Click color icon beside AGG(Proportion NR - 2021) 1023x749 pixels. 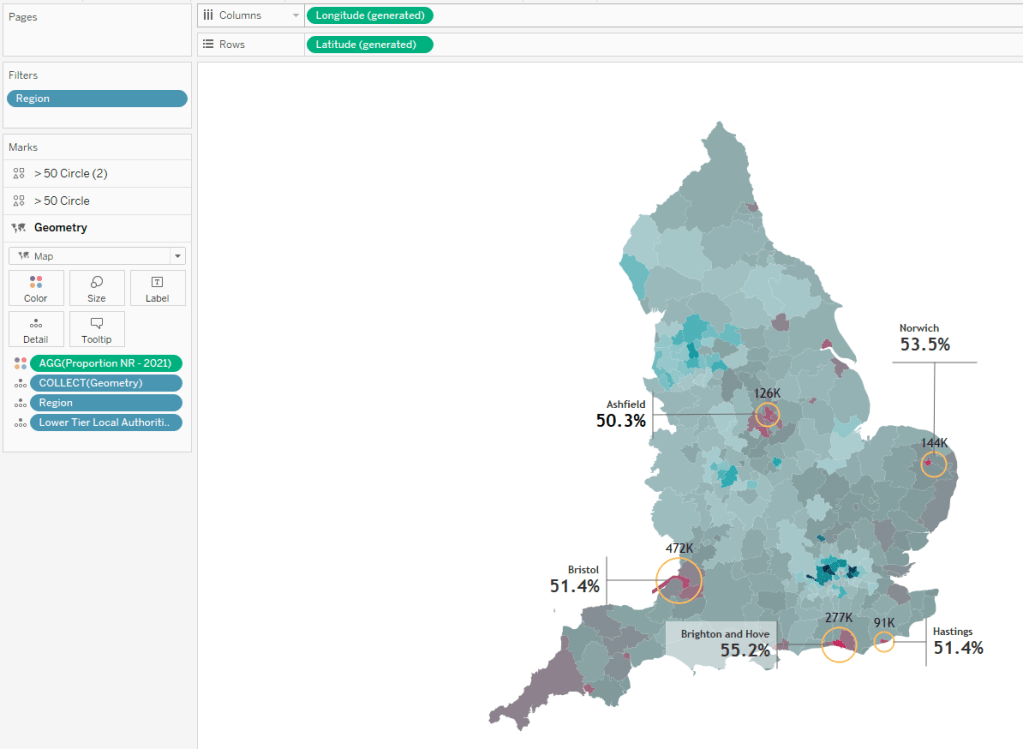pyautogui.click(x=20, y=363)
